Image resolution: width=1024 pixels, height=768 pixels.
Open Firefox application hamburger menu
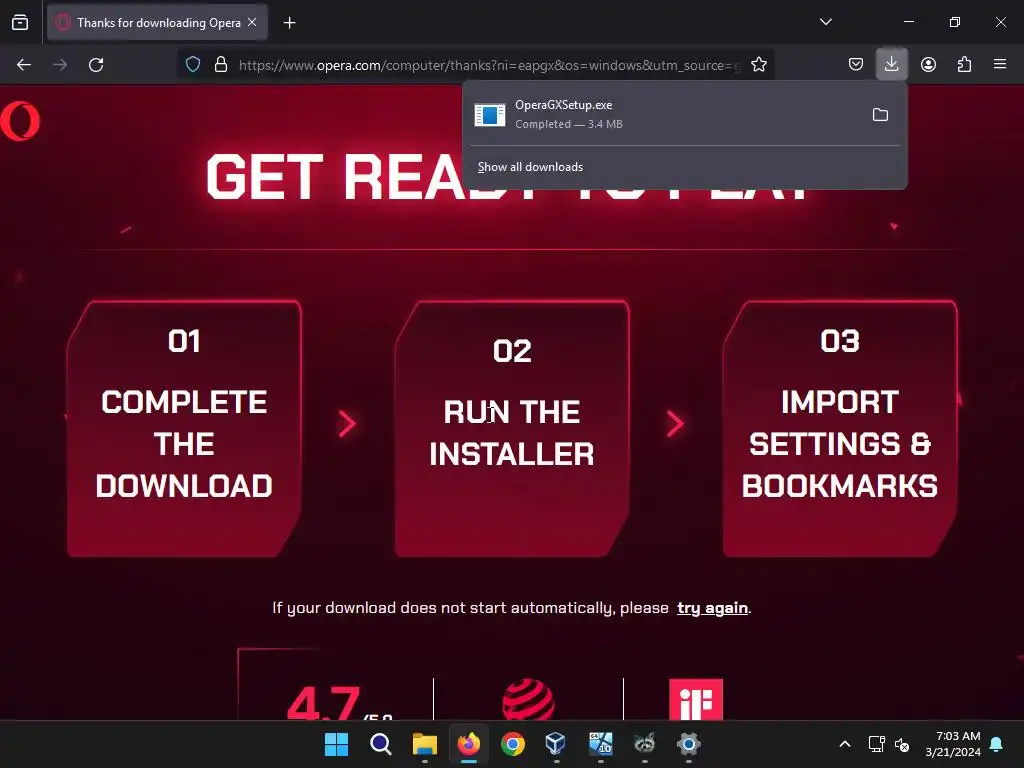click(1000, 65)
